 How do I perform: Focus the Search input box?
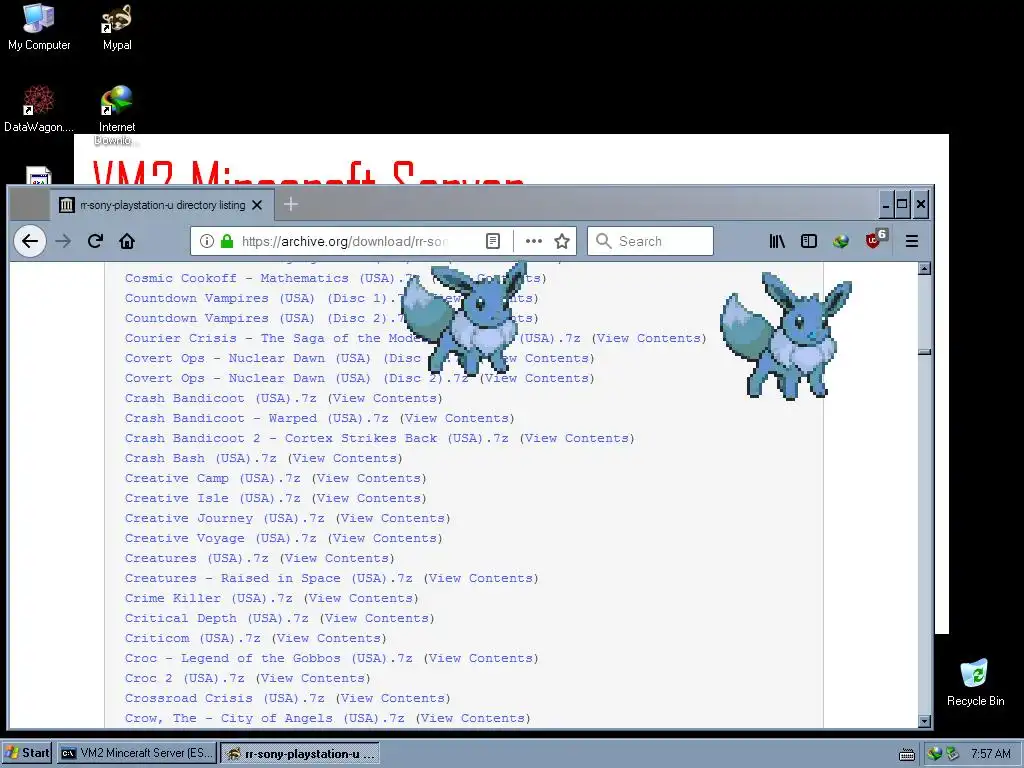click(x=650, y=241)
